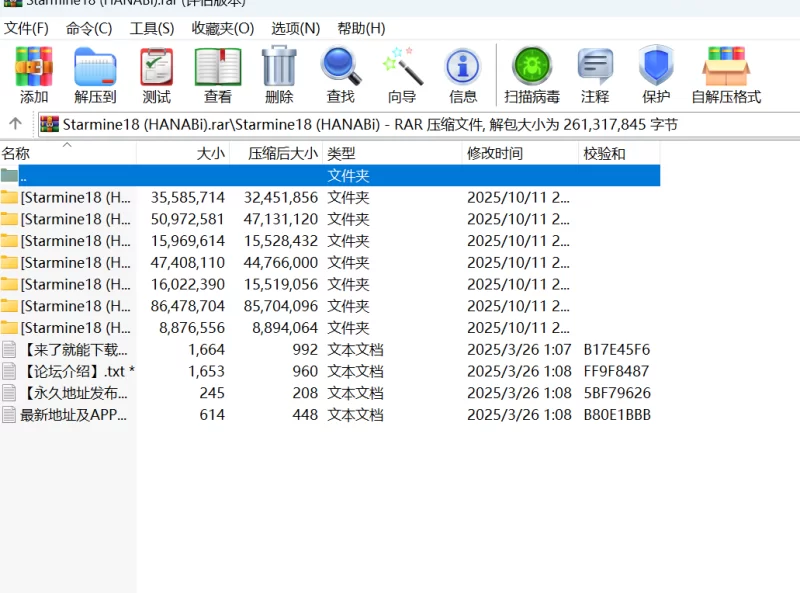The image size is (800, 593).
Task: Launch the 向导 (Wizard) wand icon
Action: click(x=401, y=67)
